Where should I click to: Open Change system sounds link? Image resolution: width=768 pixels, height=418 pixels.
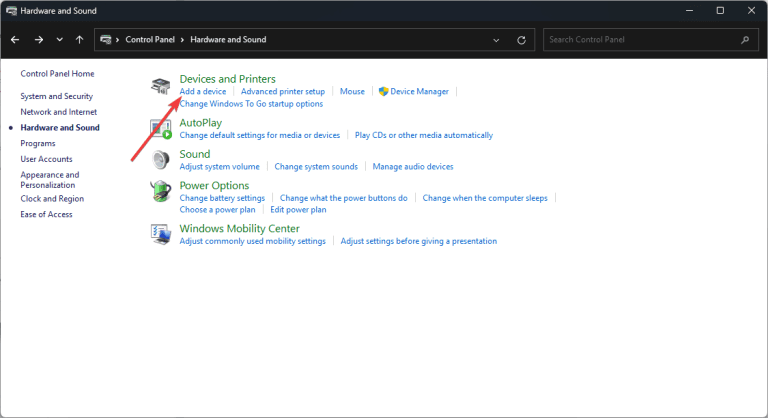(x=316, y=167)
